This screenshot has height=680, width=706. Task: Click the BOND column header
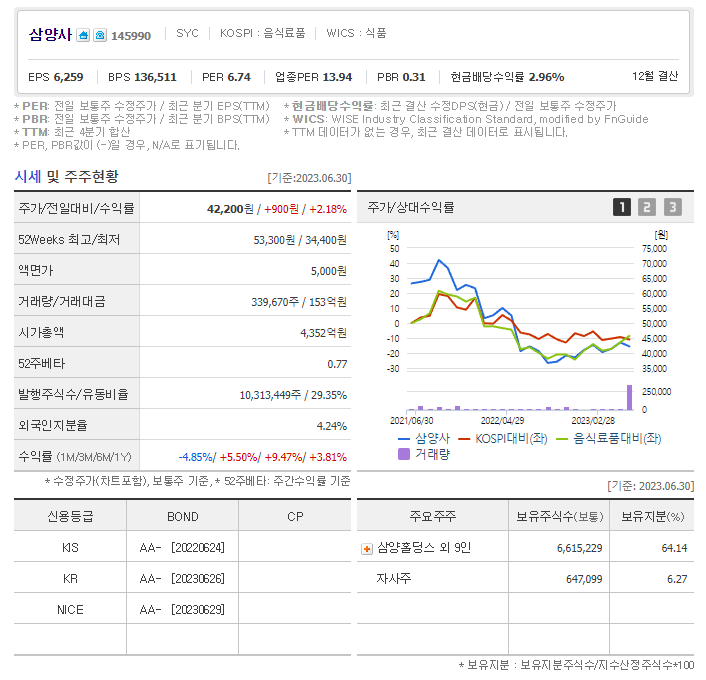point(183,517)
